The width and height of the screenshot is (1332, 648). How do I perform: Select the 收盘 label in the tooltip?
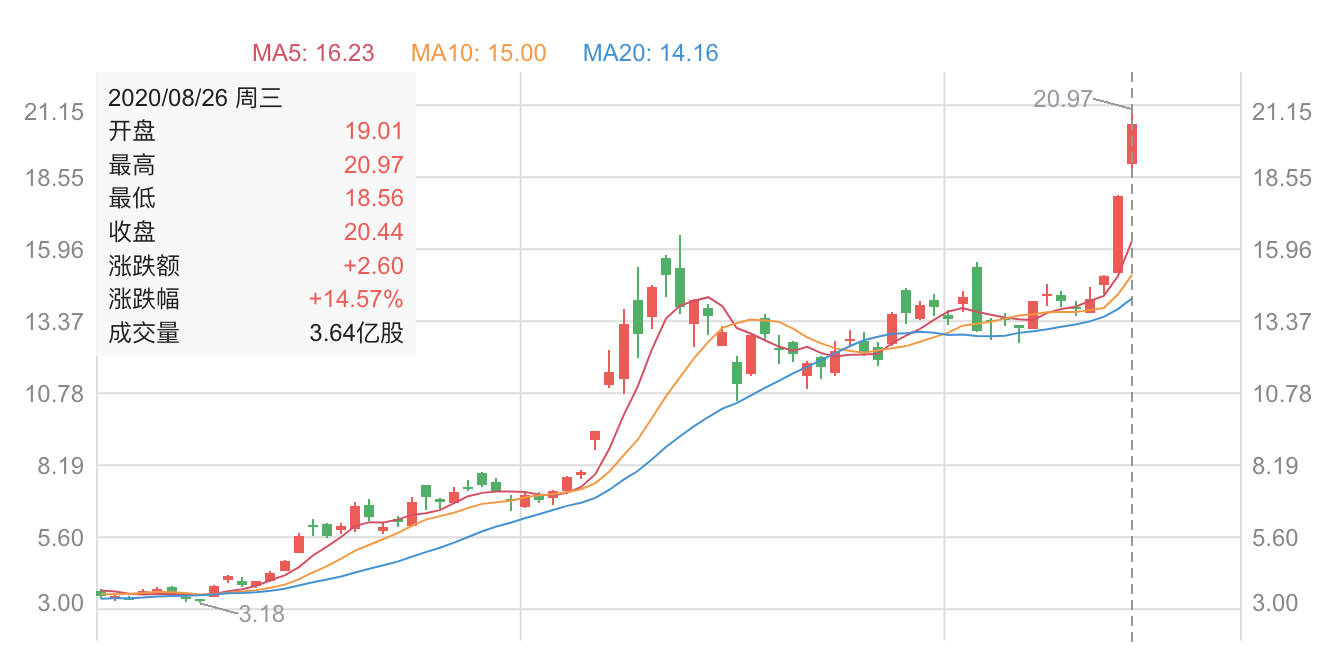click(x=132, y=232)
